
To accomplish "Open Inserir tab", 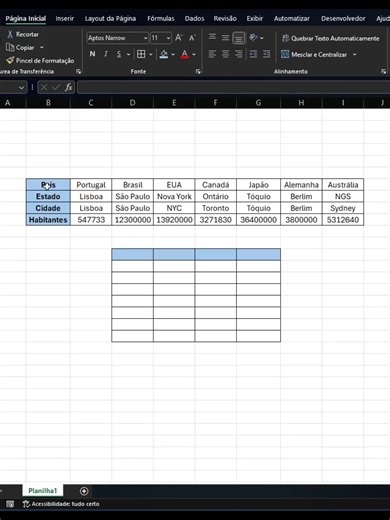I will point(65,19).
